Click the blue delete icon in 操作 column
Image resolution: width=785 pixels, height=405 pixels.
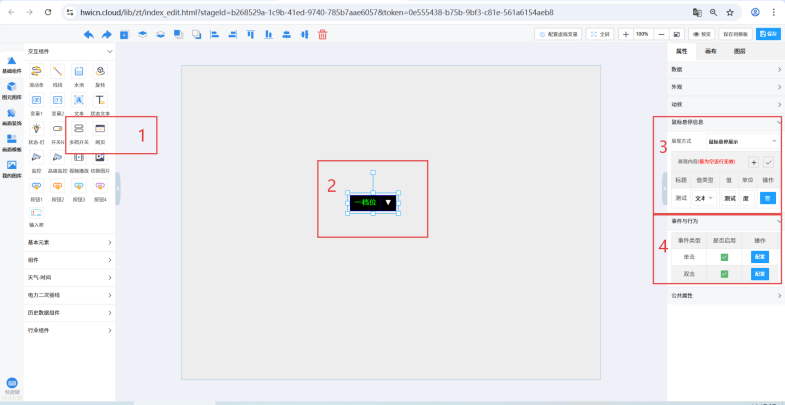768,198
